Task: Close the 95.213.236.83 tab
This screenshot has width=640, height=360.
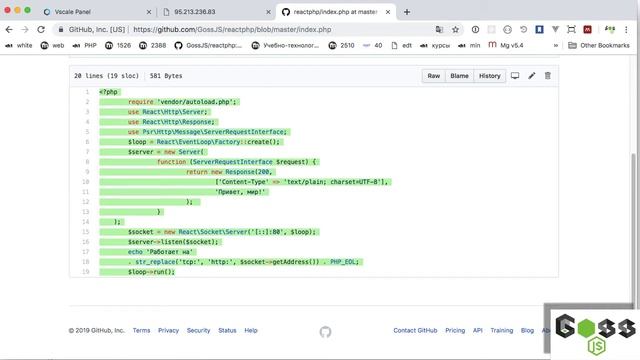Action: (x=268, y=12)
